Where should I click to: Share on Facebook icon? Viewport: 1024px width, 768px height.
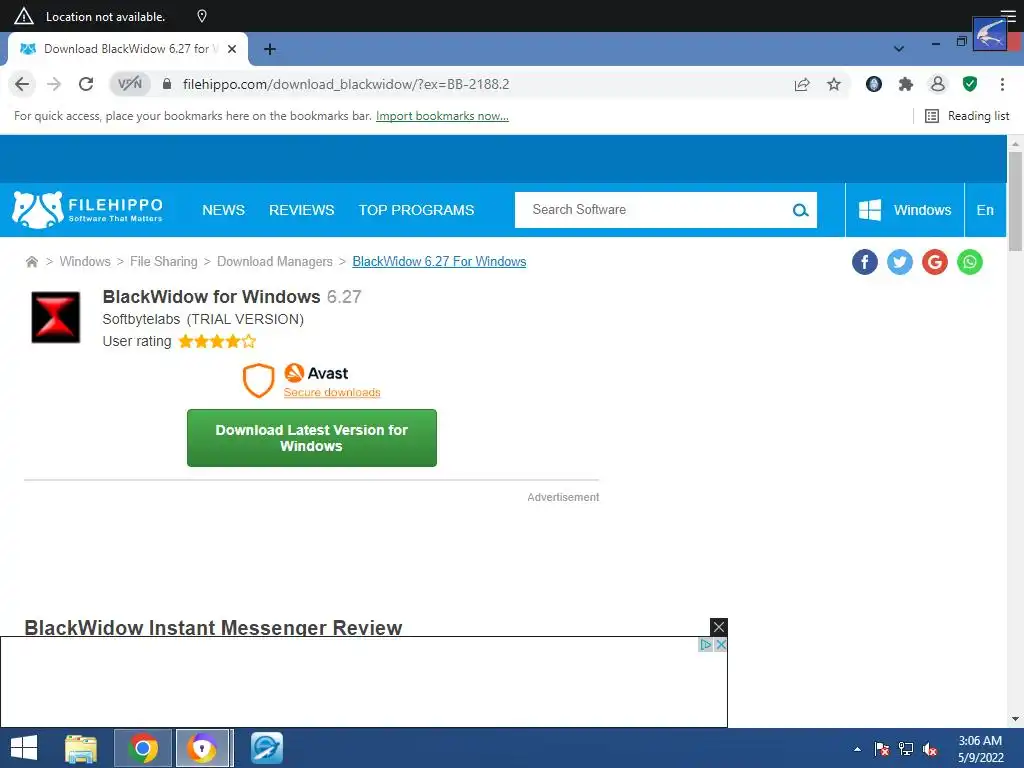point(865,262)
